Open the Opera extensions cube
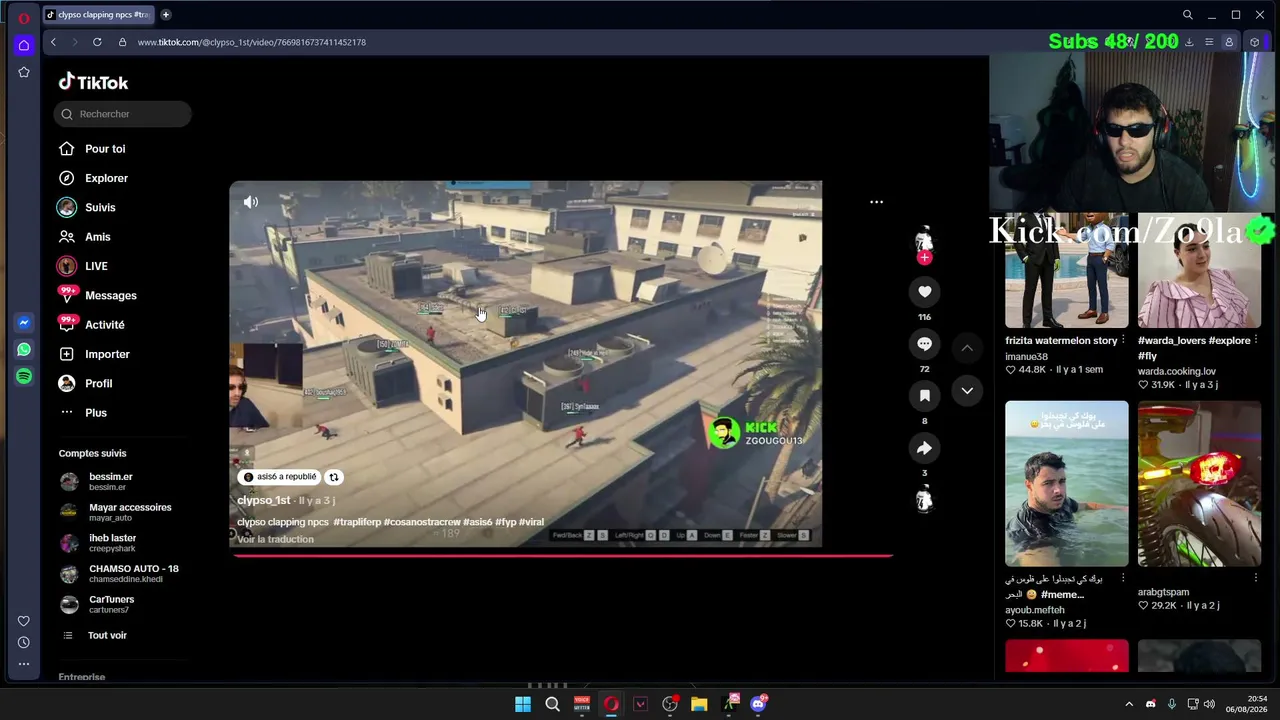The image size is (1280, 720). coord(1255,42)
